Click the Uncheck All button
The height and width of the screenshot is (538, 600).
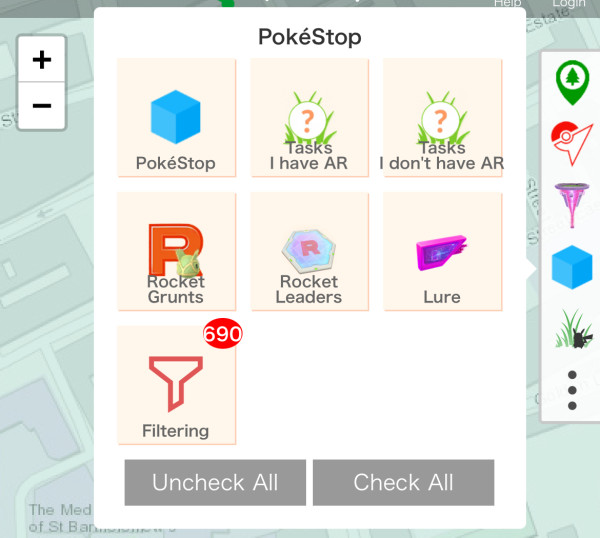[x=215, y=483]
